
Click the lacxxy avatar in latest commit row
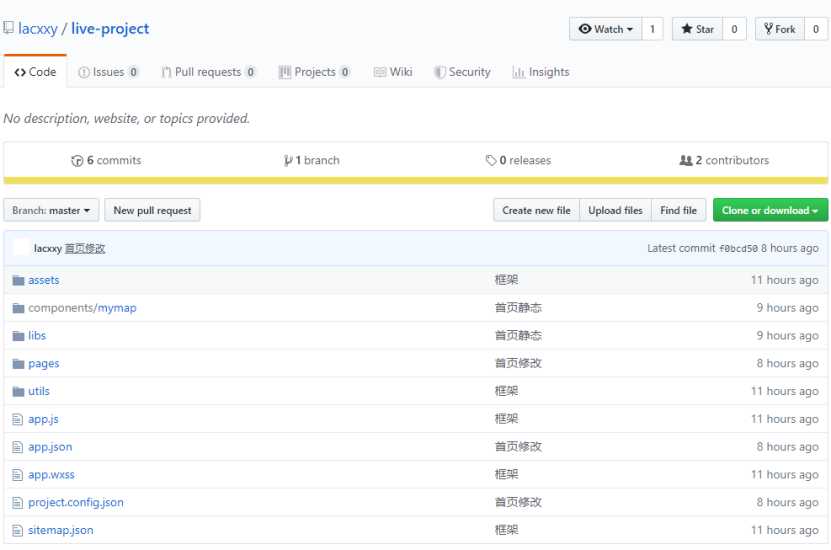21,248
